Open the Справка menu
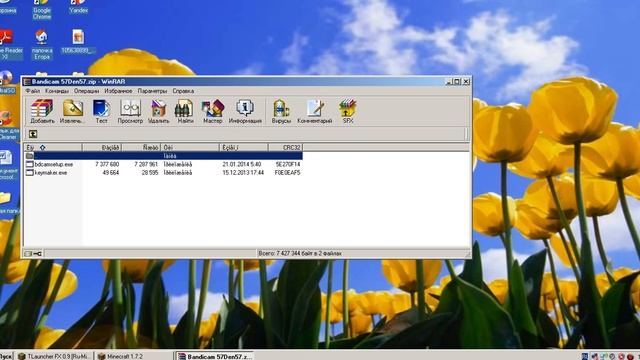 coord(183,91)
